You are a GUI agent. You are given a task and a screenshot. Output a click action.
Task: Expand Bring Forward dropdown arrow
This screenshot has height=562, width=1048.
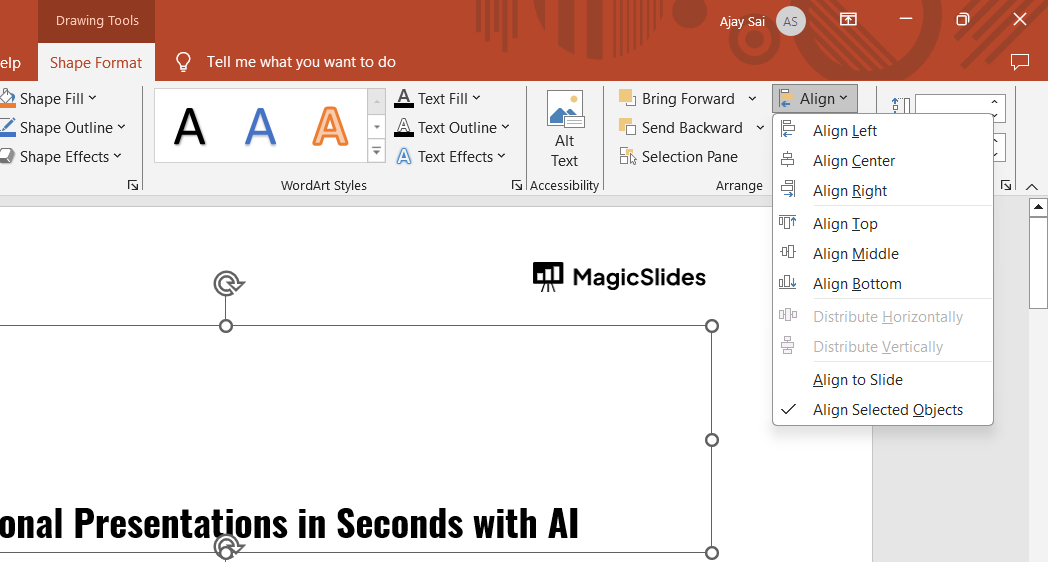click(x=753, y=99)
